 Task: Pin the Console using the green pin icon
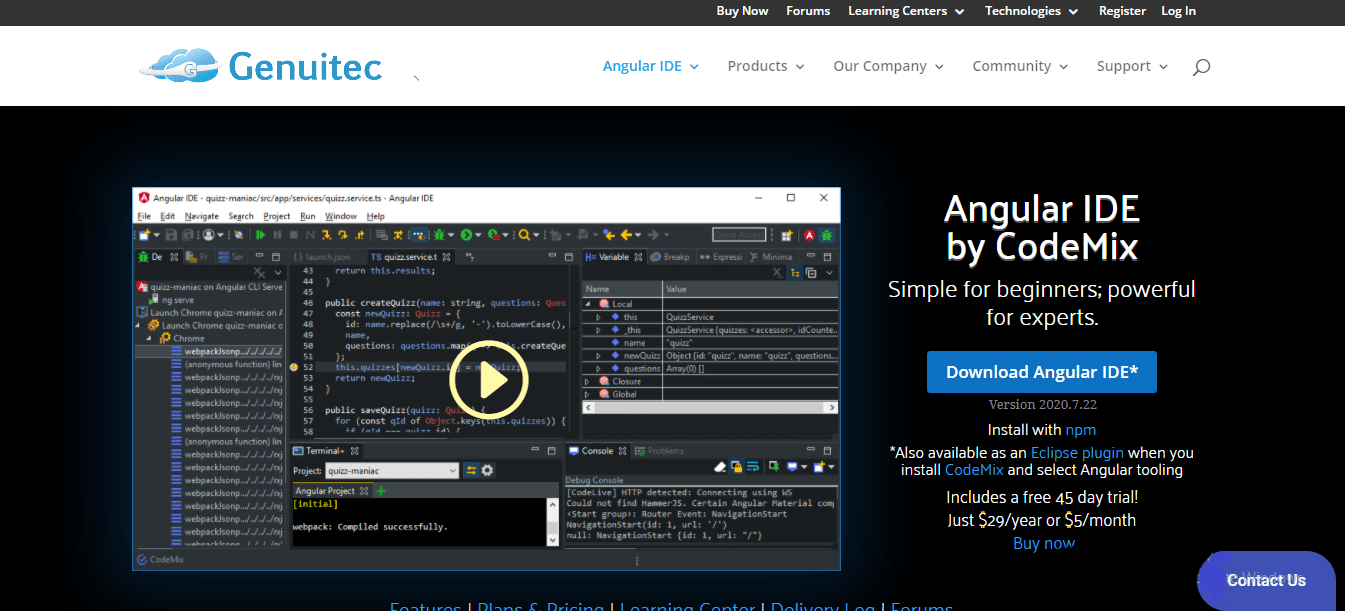pos(772,466)
